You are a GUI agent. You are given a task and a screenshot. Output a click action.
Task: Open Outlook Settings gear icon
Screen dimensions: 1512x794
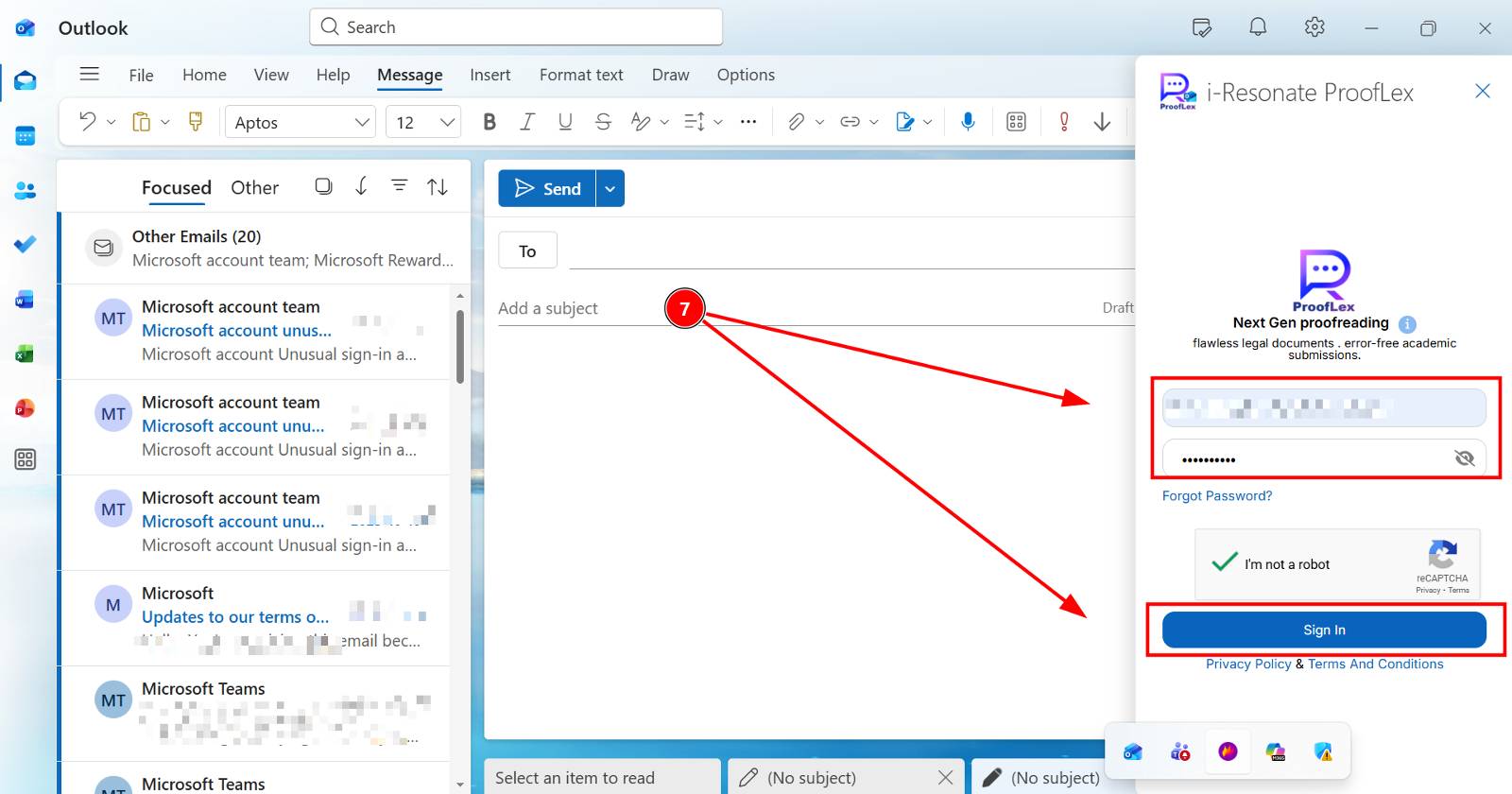(1314, 27)
